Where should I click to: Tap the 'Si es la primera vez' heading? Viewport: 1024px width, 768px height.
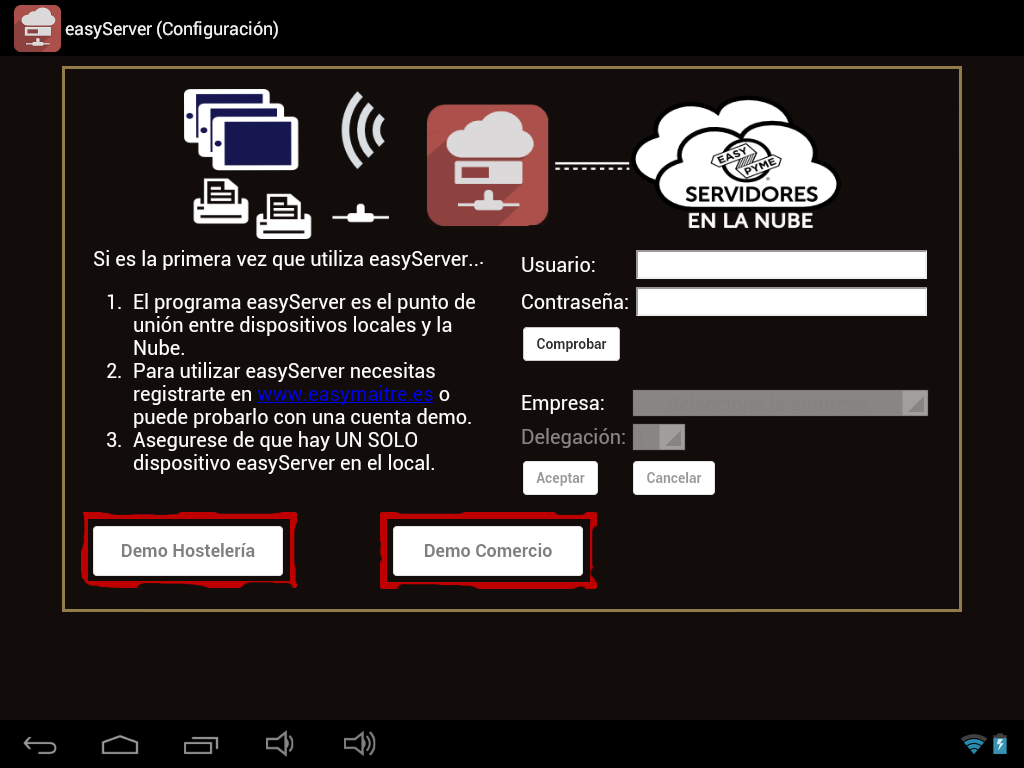coord(288,259)
